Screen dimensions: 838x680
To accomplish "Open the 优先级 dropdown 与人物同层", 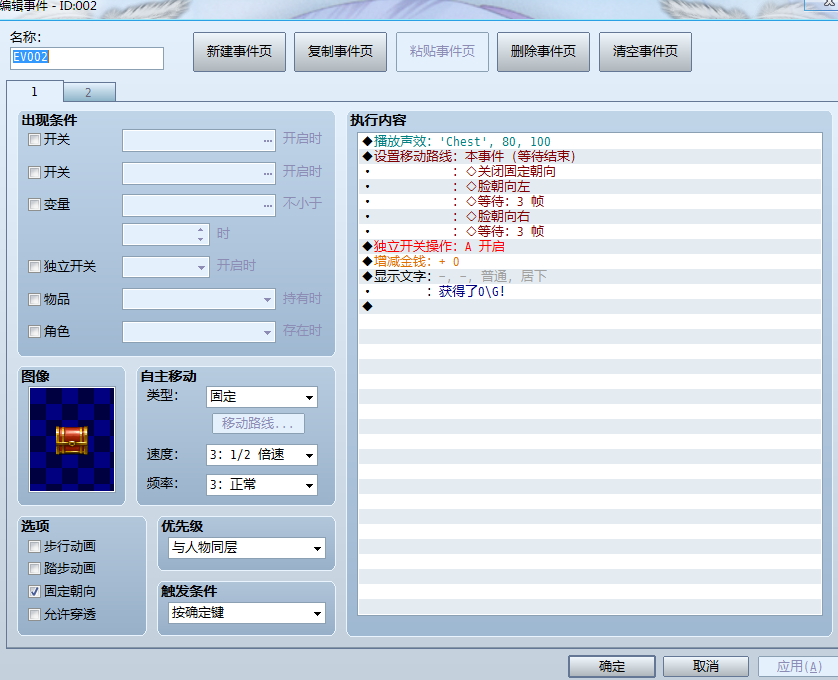I will click(x=247, y=548).
